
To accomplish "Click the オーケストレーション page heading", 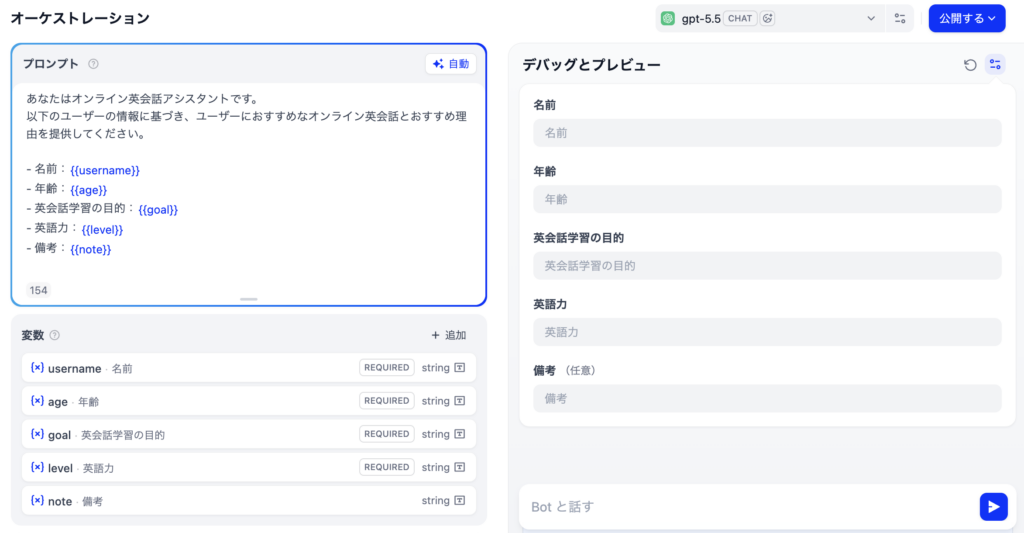I will coord(80,18).
